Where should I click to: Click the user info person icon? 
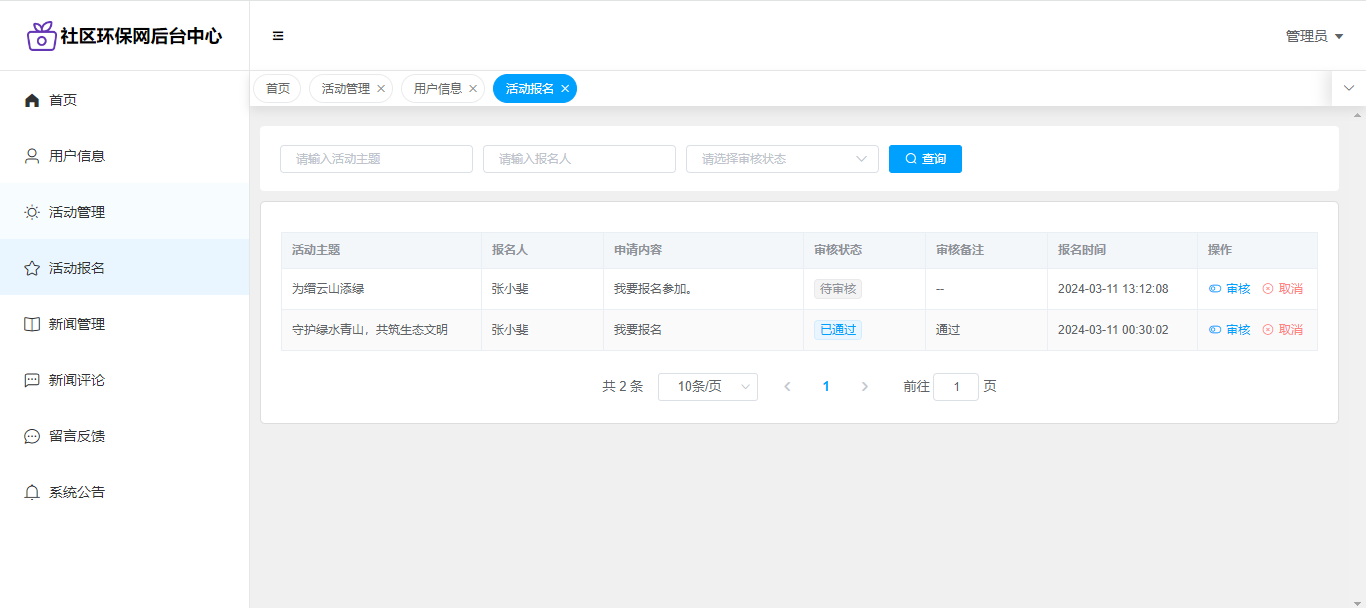pyautogui.click(x=32, y=156)
